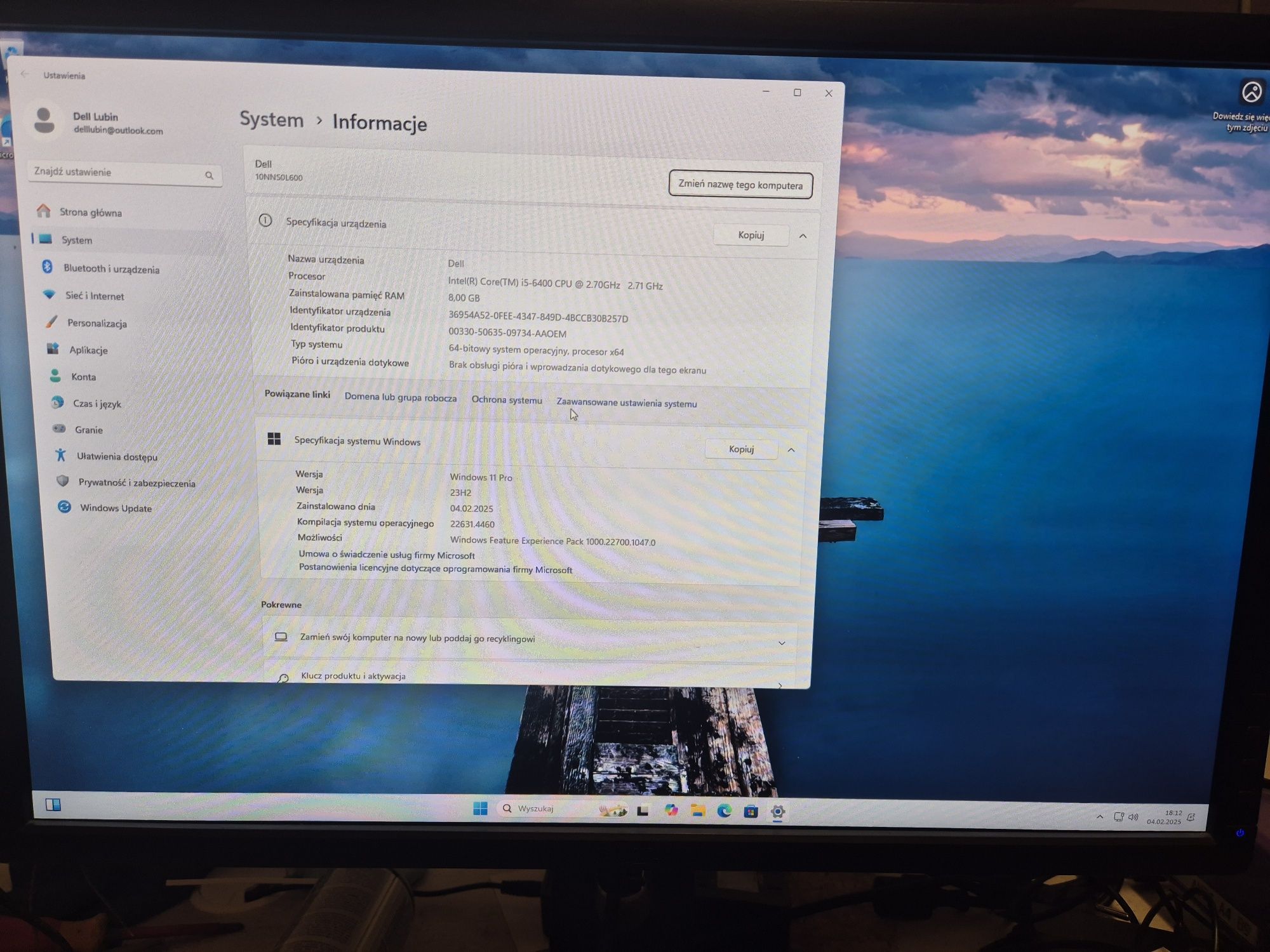Click the Konta person icon
1270x952 pixels.
(x=55, y=376)
